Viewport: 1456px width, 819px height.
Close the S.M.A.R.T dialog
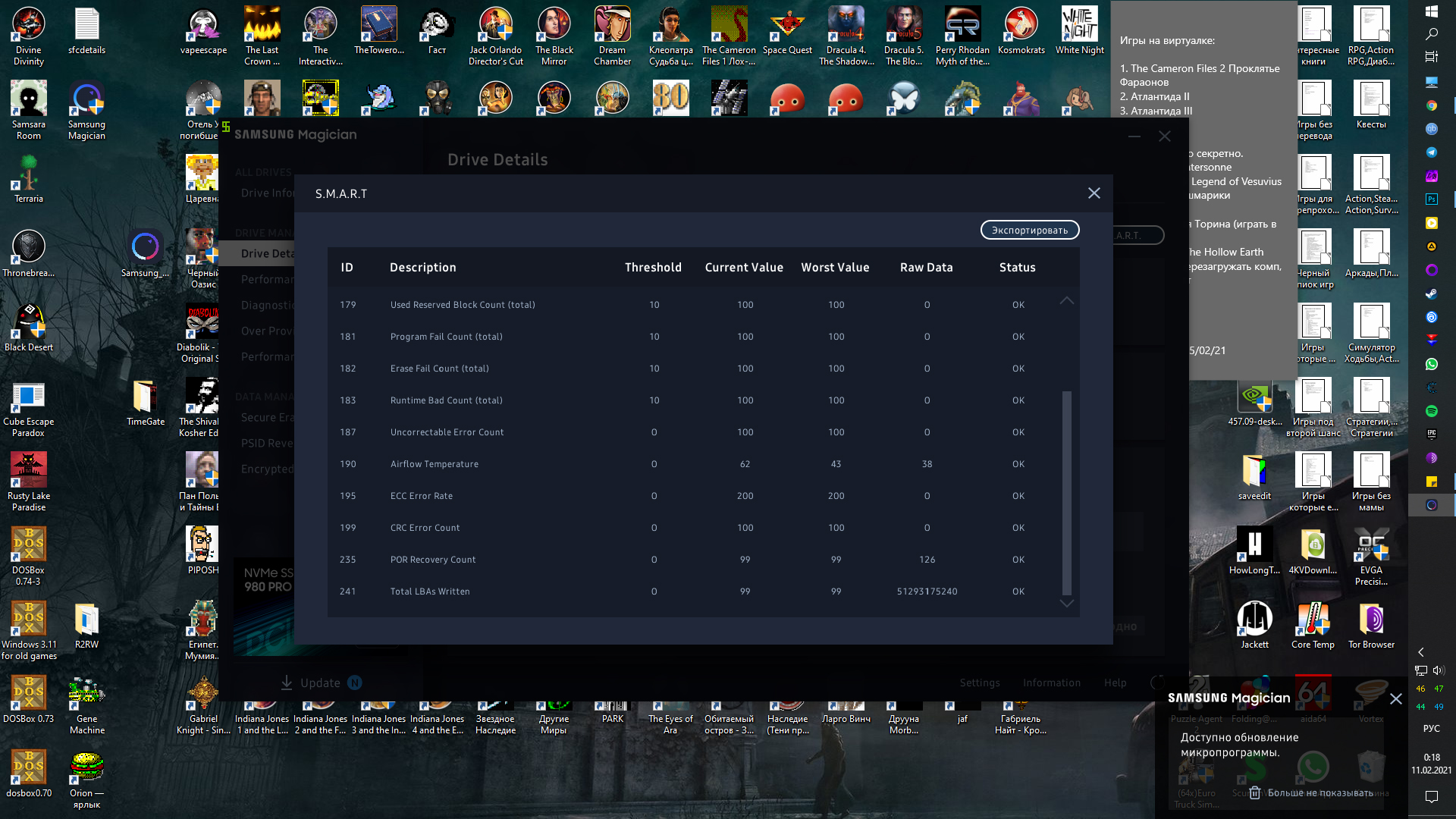click(1094, 193)
